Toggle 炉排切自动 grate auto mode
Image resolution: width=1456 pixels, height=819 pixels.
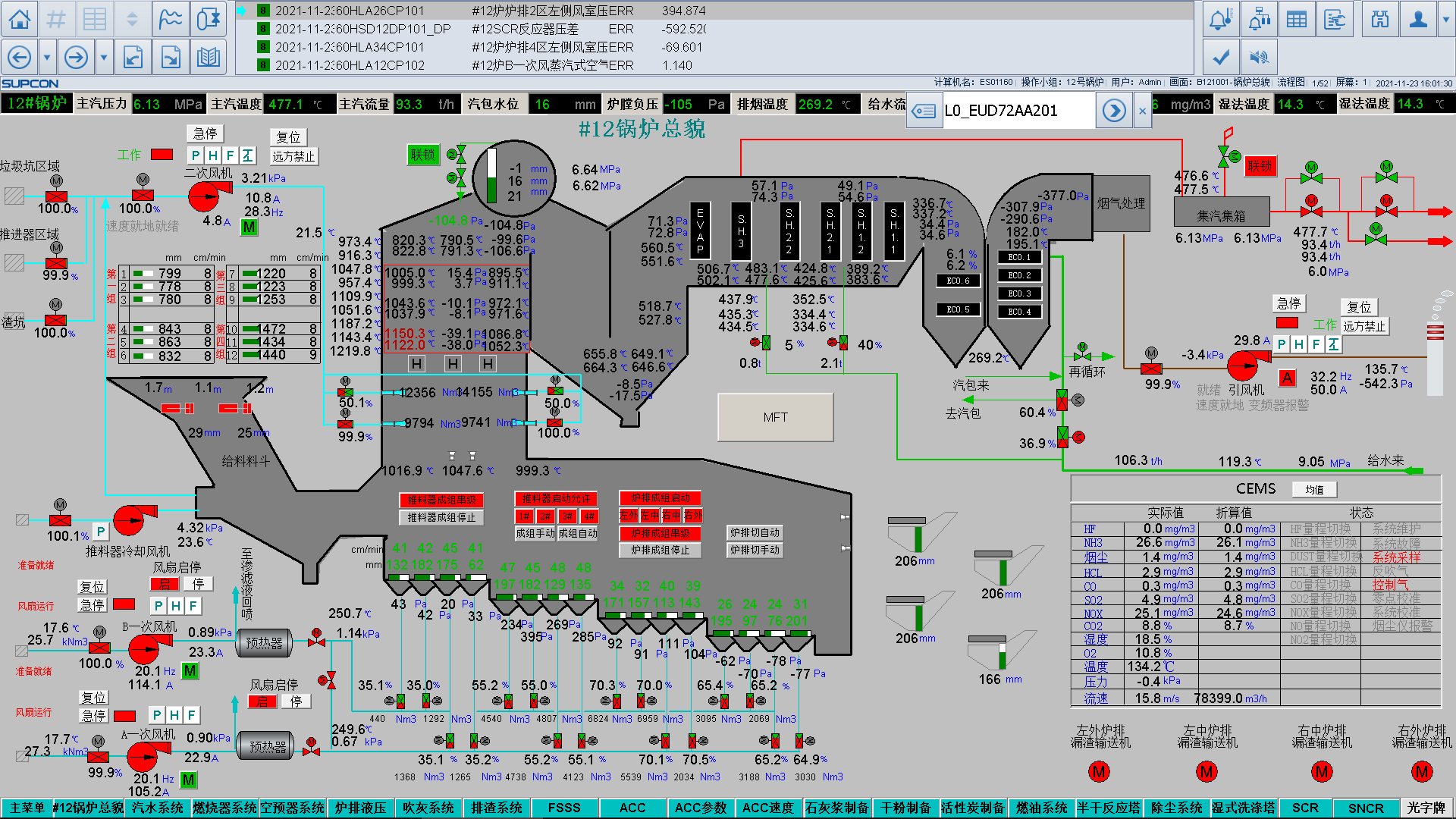(x=754, y=532)
